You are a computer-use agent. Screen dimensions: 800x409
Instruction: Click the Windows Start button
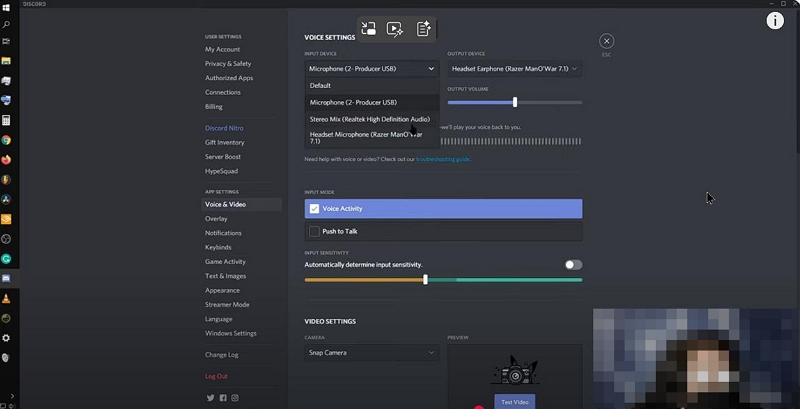coord(6,8)
